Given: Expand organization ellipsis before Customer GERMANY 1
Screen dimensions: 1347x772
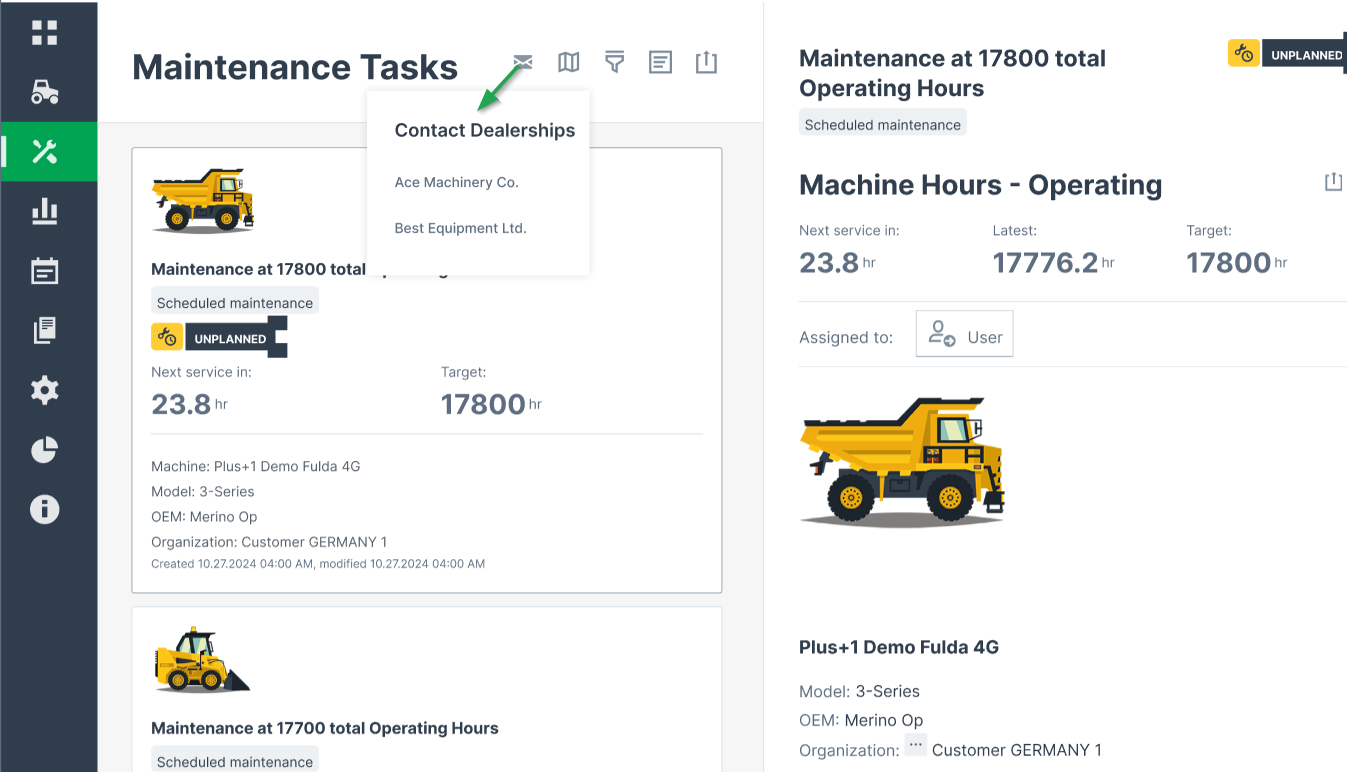Looking at the screenshot, I should click(915, 747).
